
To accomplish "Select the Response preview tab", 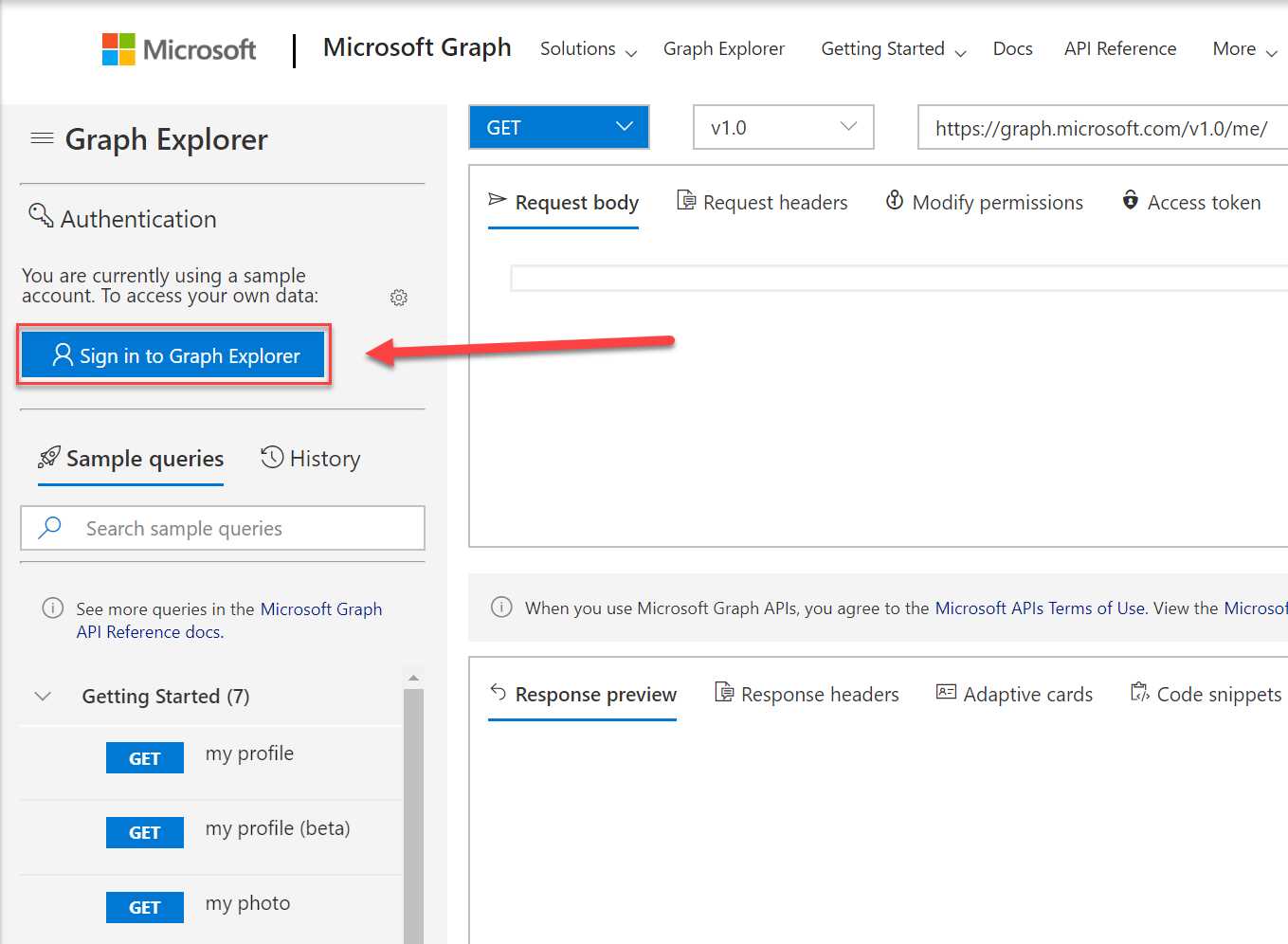I will pyautogui.click(x=582, y=694).
